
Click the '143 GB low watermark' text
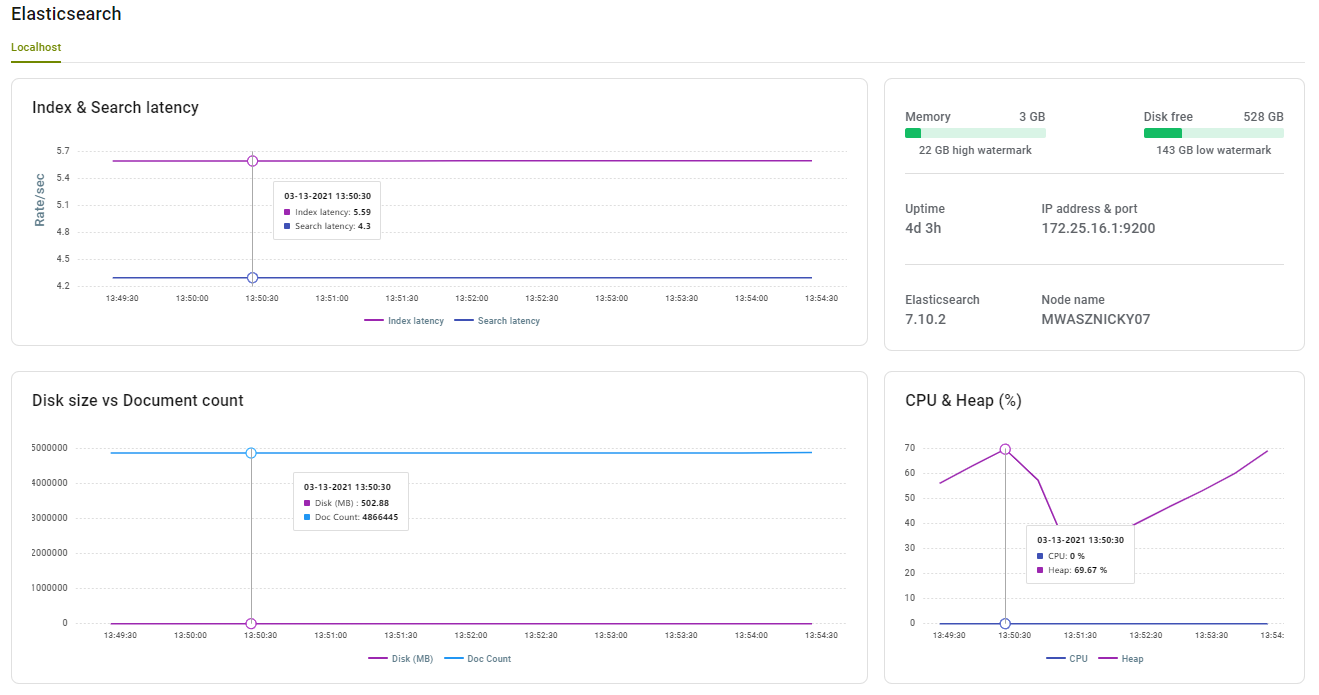1214,150
